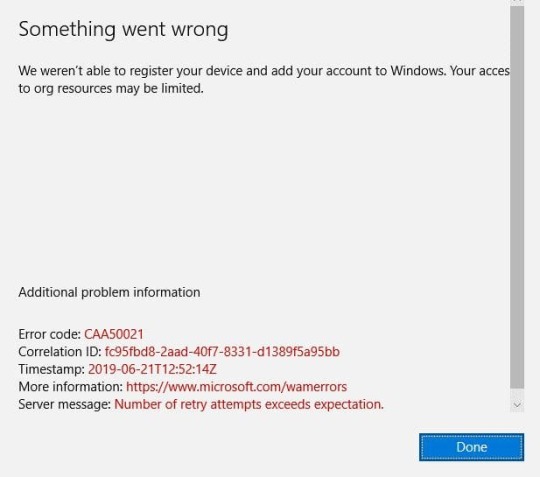
Task: Click the scroll up arrow at top
Action: [517, 1]
